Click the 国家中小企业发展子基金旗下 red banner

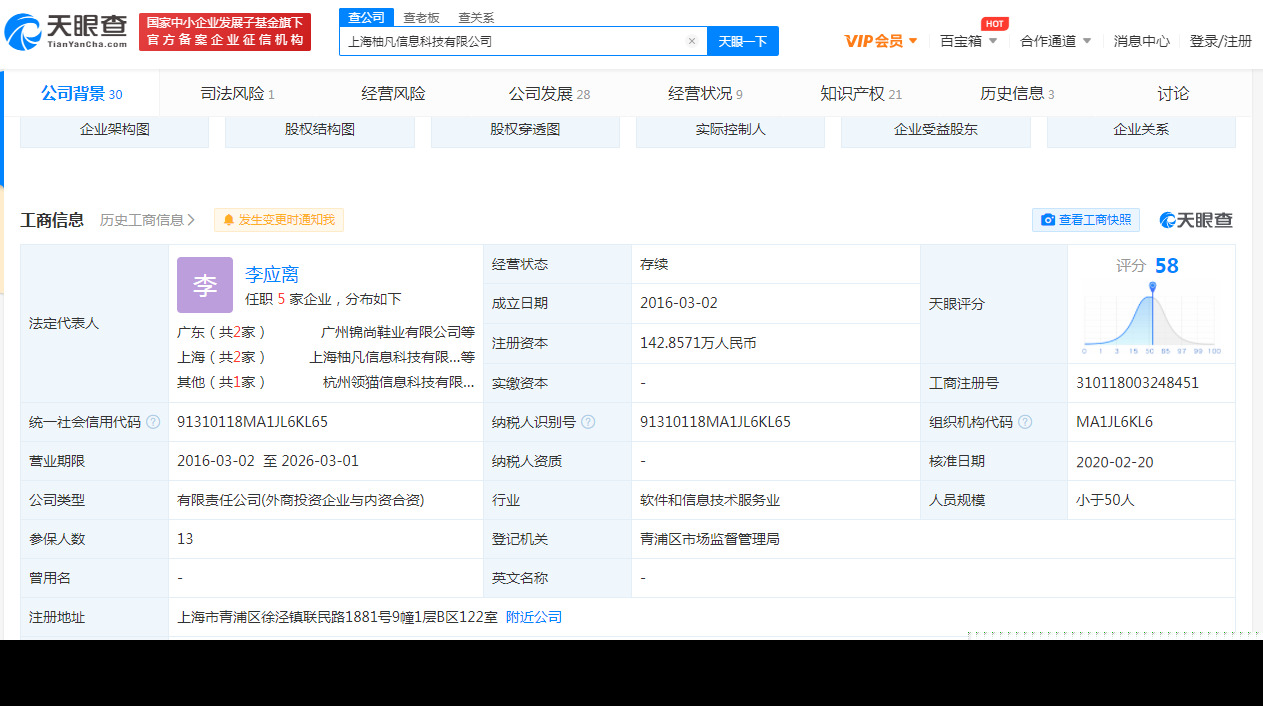225,32
